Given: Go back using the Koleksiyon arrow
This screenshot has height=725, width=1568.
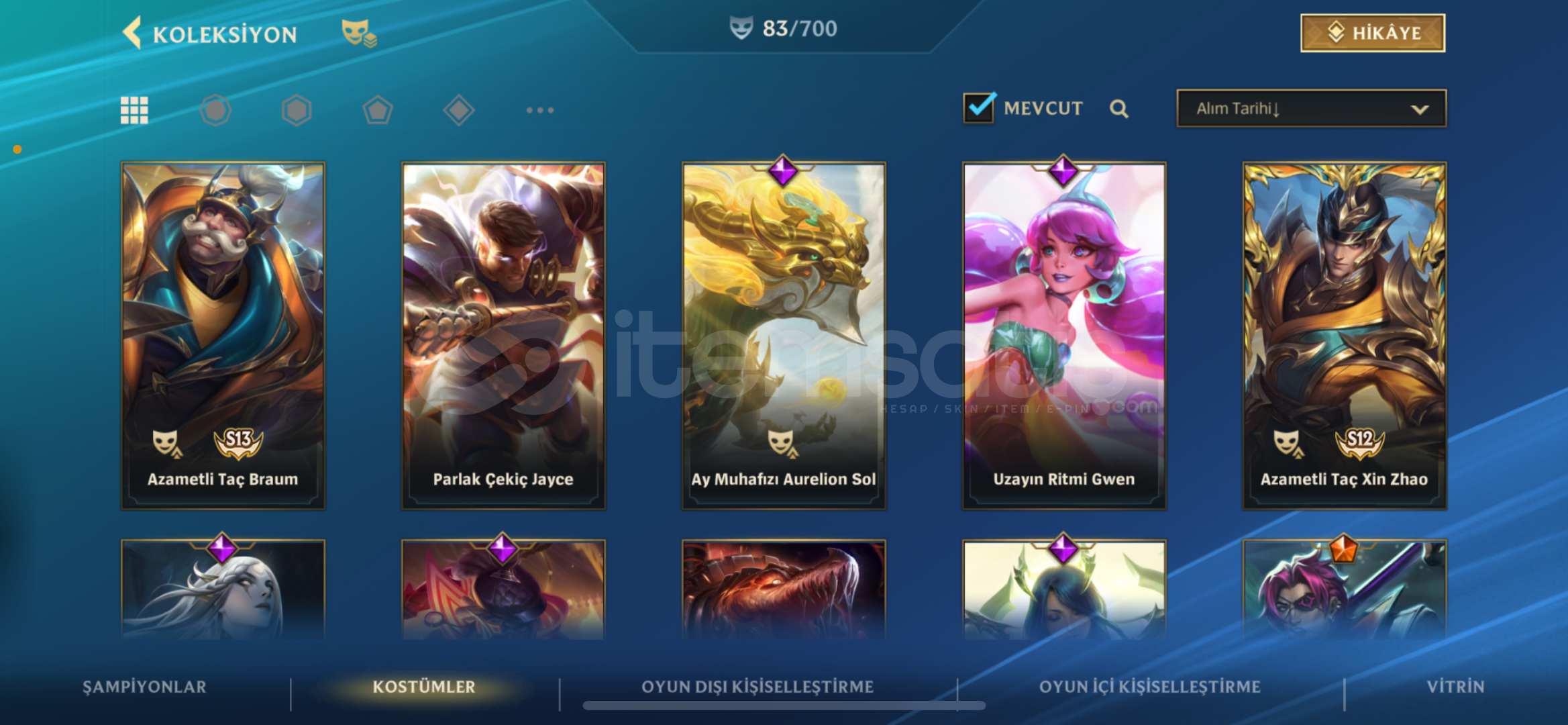Looking at the screenshot, I should [132, 33].
